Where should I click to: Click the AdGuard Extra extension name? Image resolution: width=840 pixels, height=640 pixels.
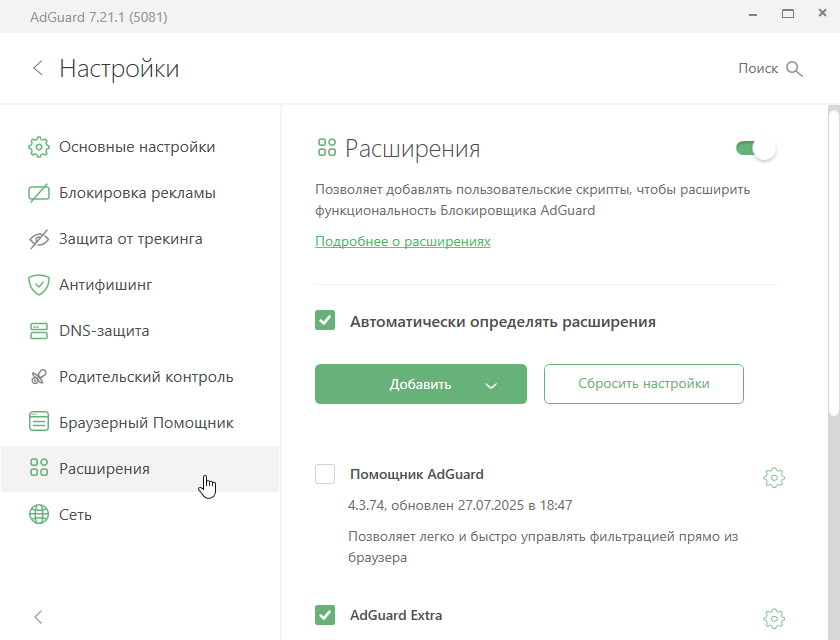[396, 615]
